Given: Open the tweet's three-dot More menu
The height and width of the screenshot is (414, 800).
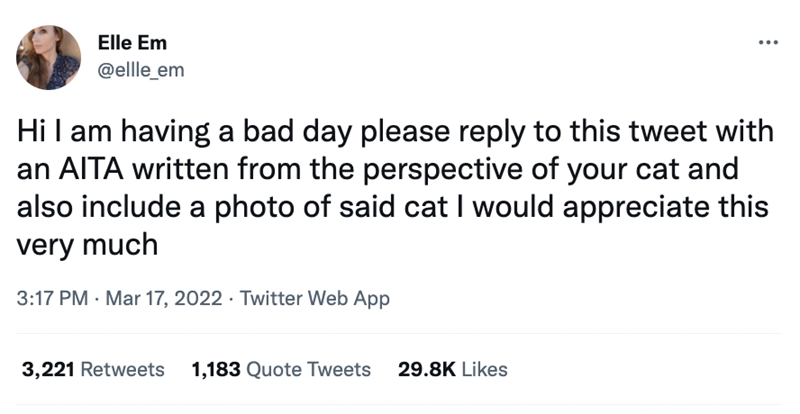Looking at the screenshot, I should coord(767,45).
